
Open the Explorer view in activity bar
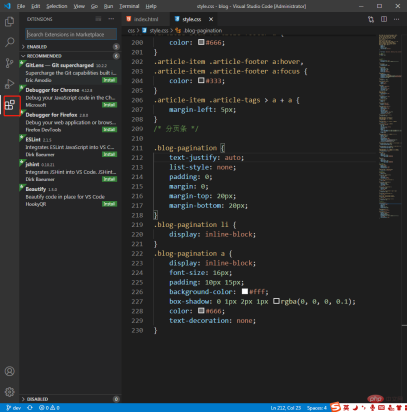(10, 22)
